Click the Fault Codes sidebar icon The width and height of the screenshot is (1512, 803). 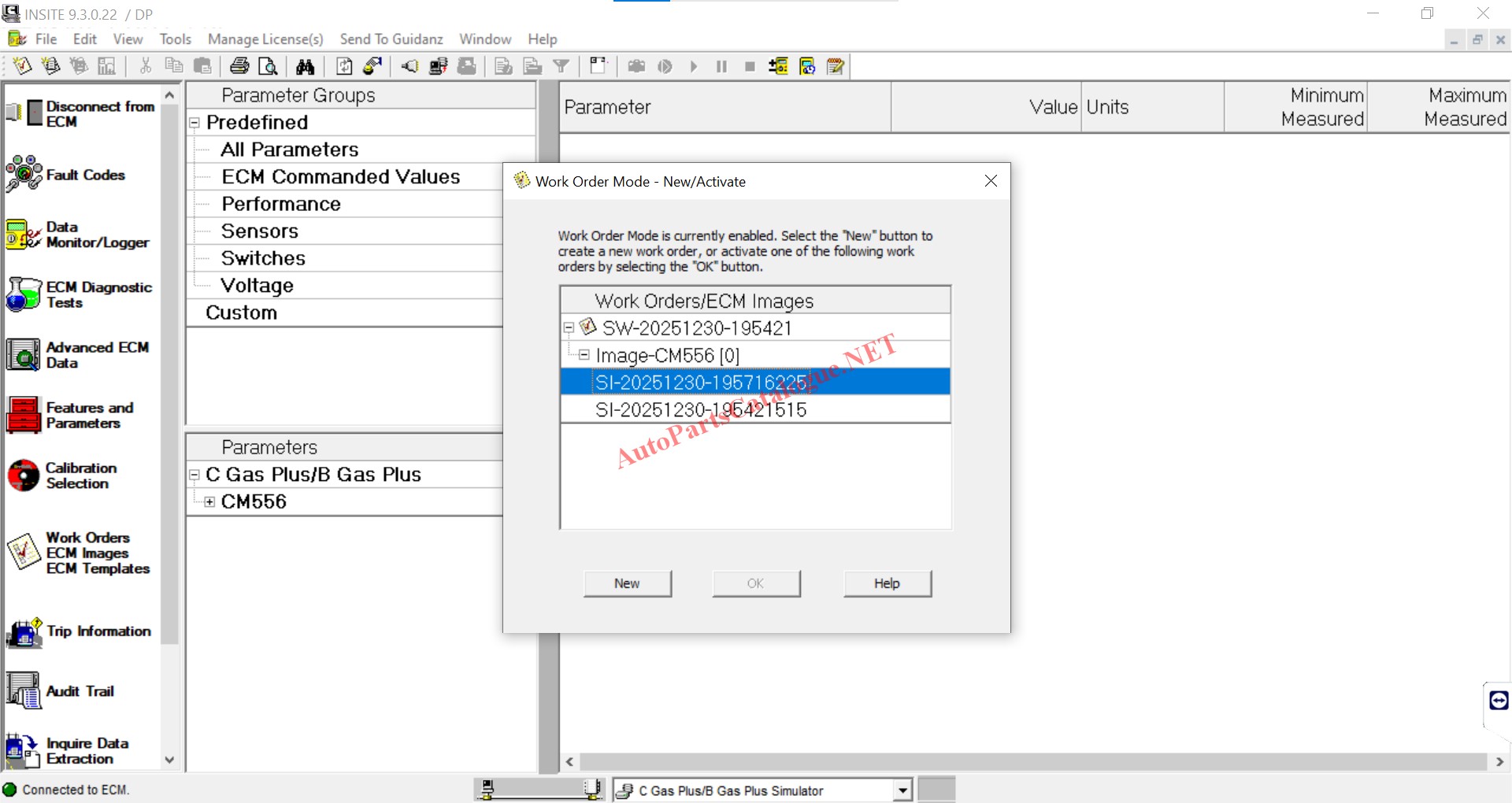pos(24,174)
